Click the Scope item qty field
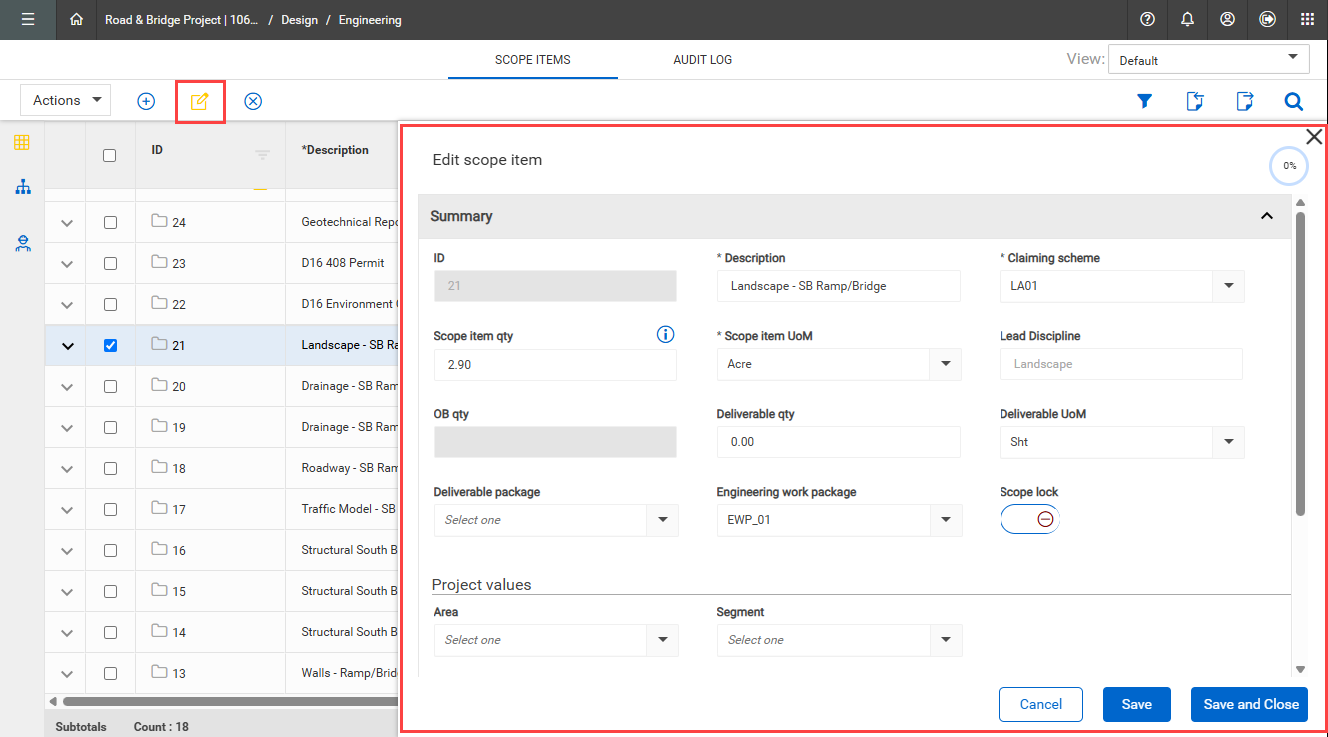 coord(555,364)
